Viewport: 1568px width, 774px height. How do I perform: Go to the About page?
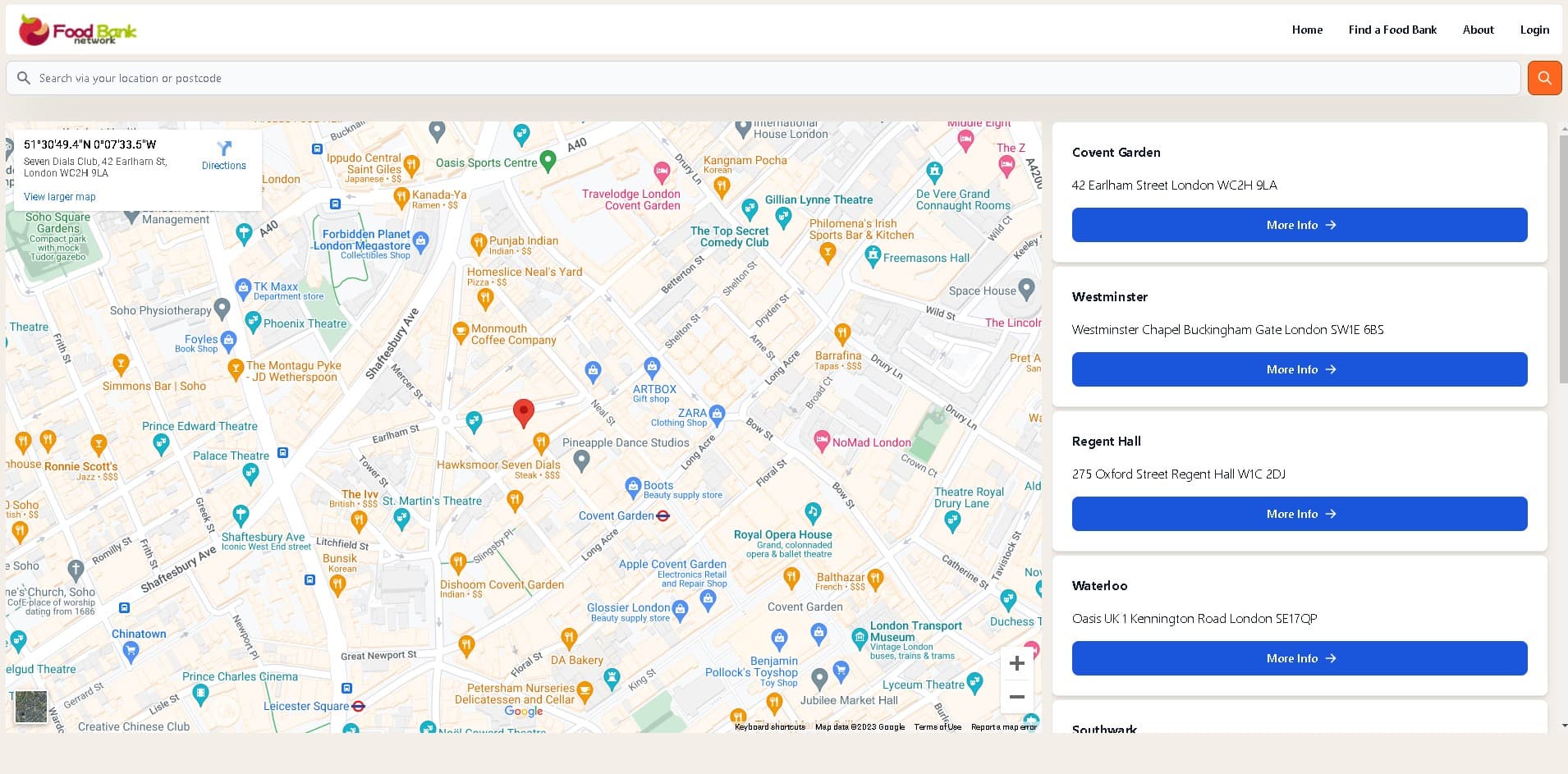[1478, 30]
